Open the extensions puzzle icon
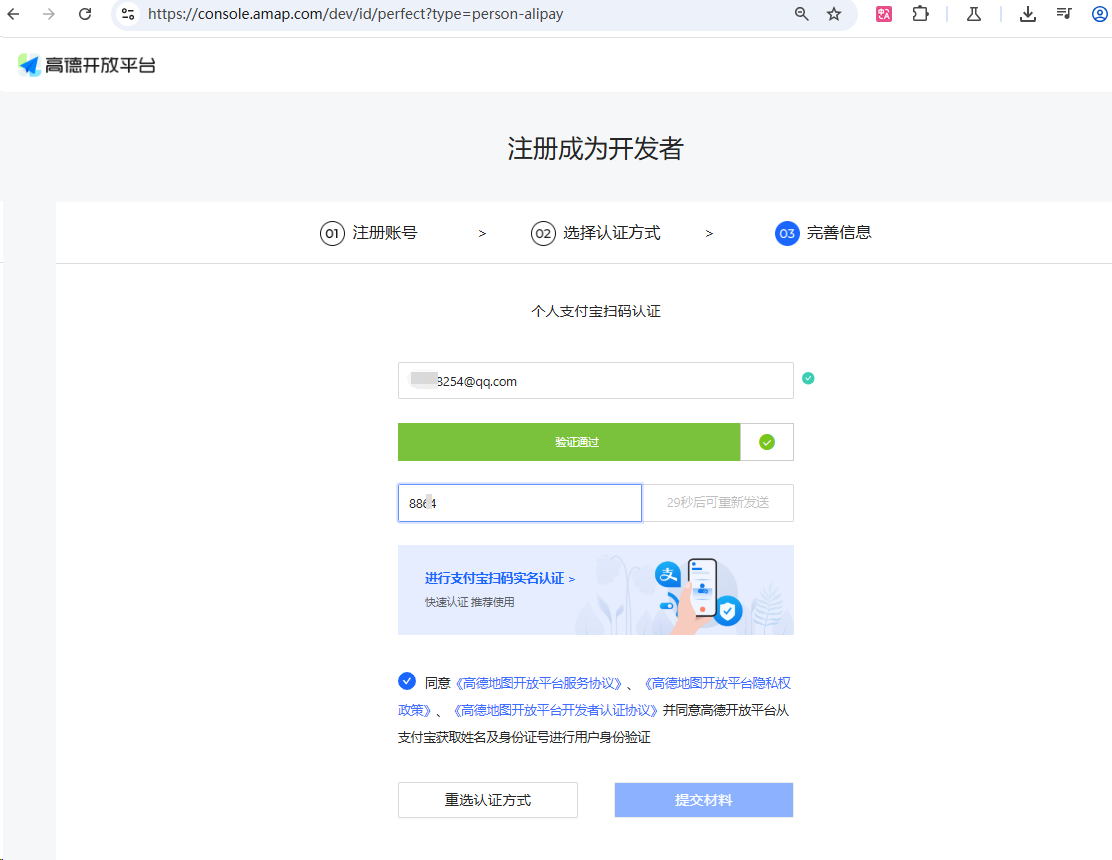This screenshot has width=1112, height=860. (x=921, y=13)
